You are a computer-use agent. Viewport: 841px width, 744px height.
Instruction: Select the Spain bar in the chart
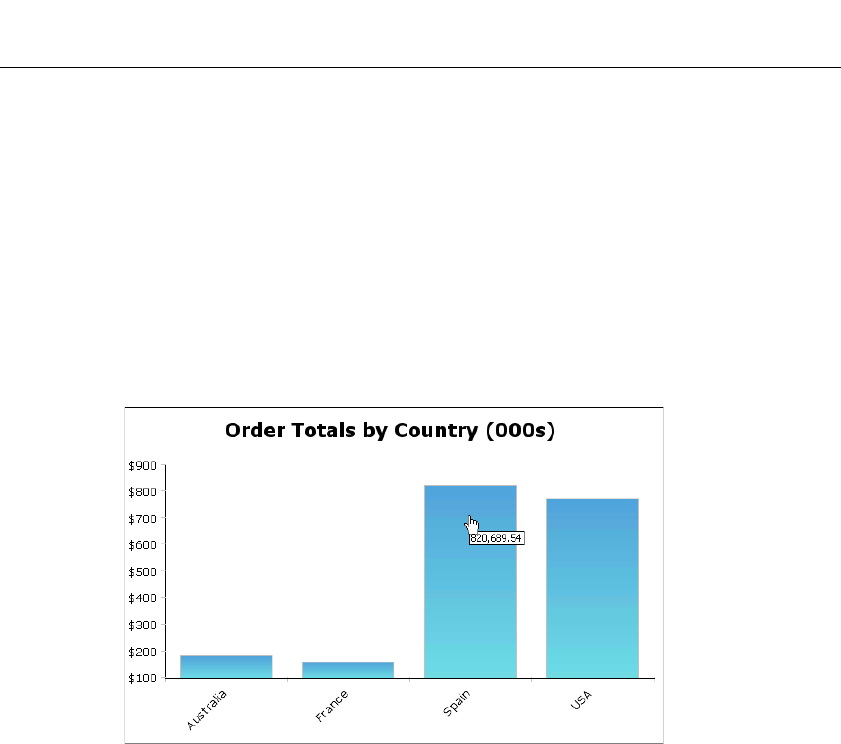coord(470,581)
